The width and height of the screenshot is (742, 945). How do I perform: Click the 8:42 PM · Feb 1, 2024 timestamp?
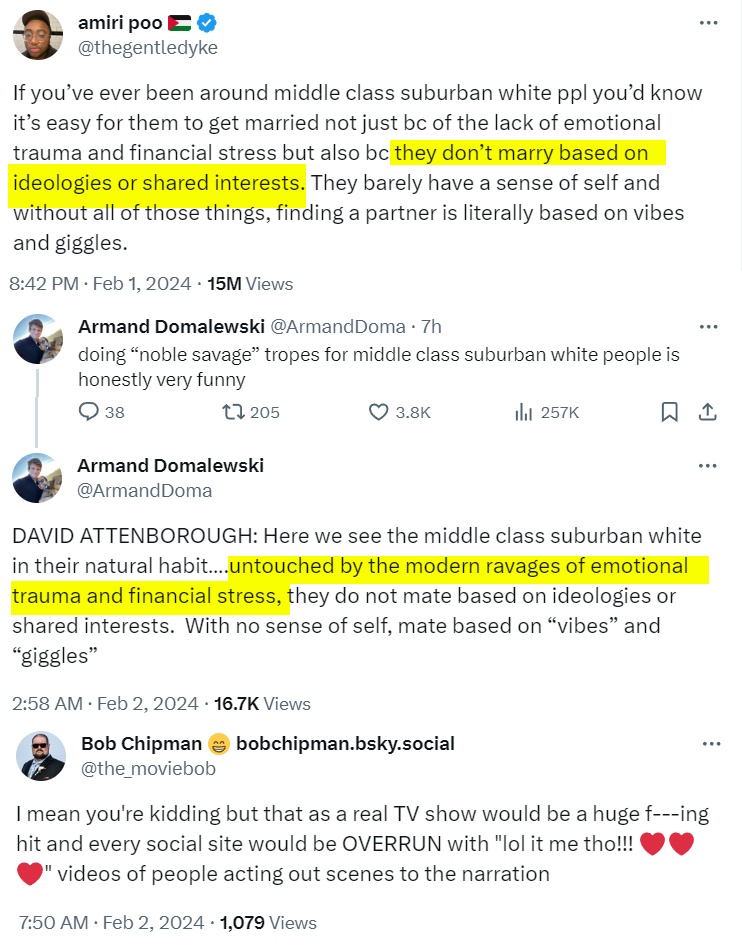tap(100, 284)
